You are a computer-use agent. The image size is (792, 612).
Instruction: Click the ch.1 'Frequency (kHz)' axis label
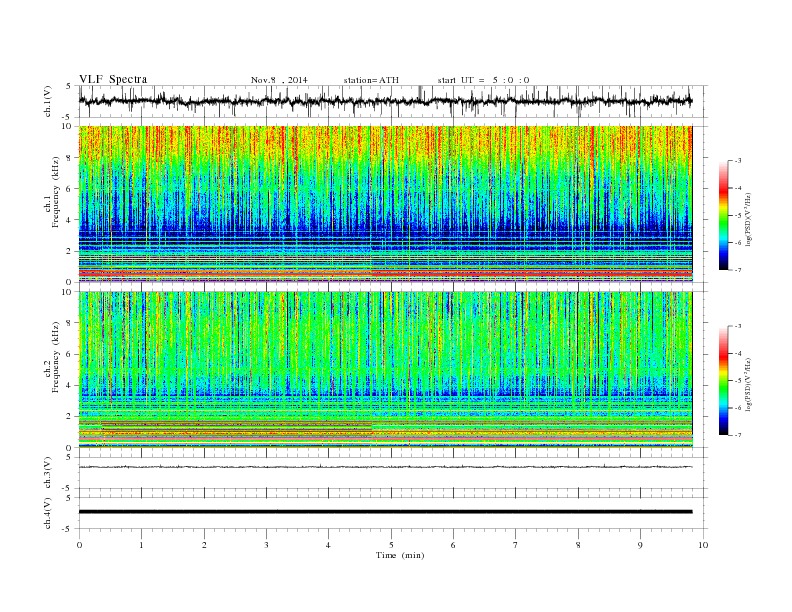click(x=55, y=192)
